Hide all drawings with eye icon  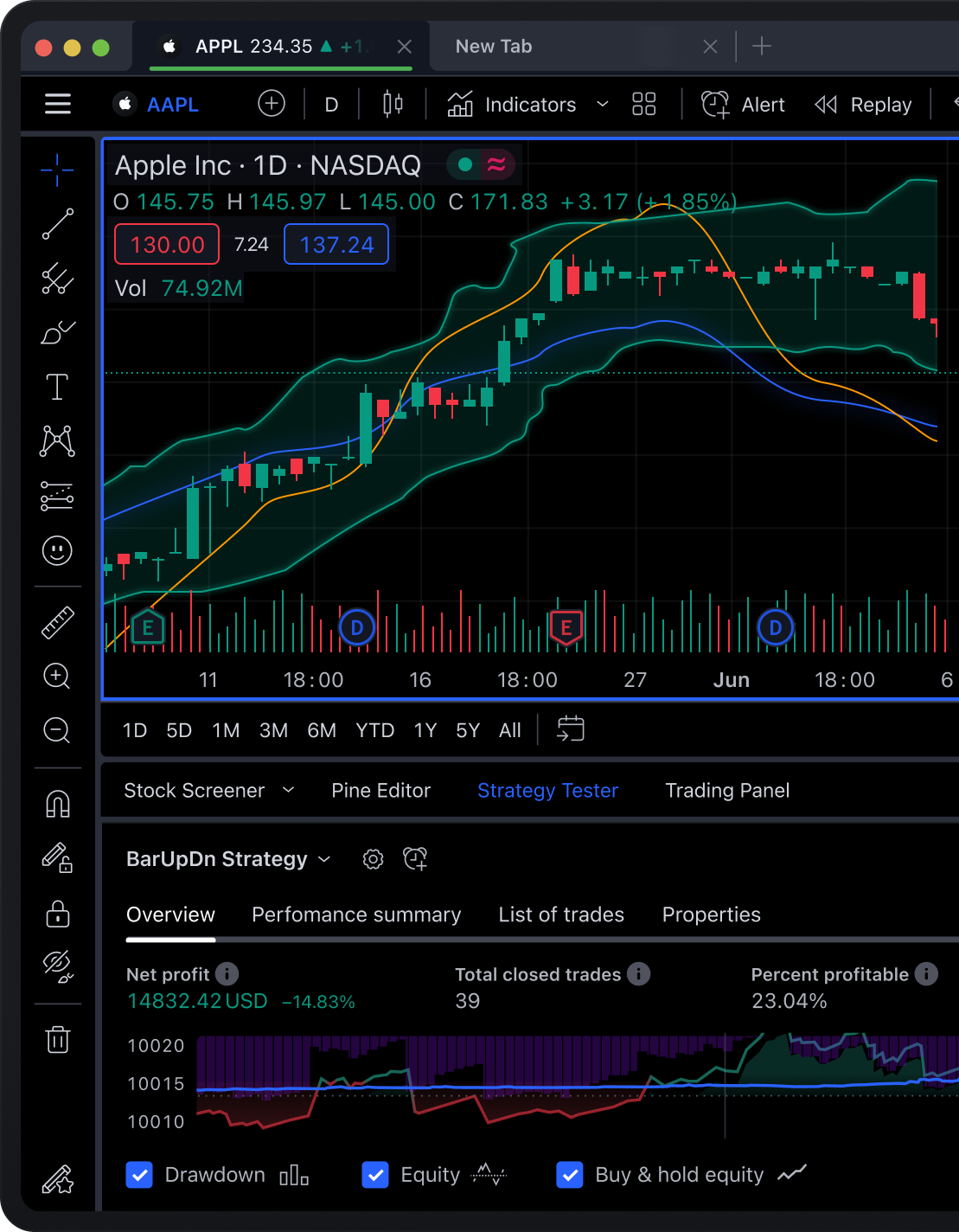pyautogui.click(x=57, y=966)
